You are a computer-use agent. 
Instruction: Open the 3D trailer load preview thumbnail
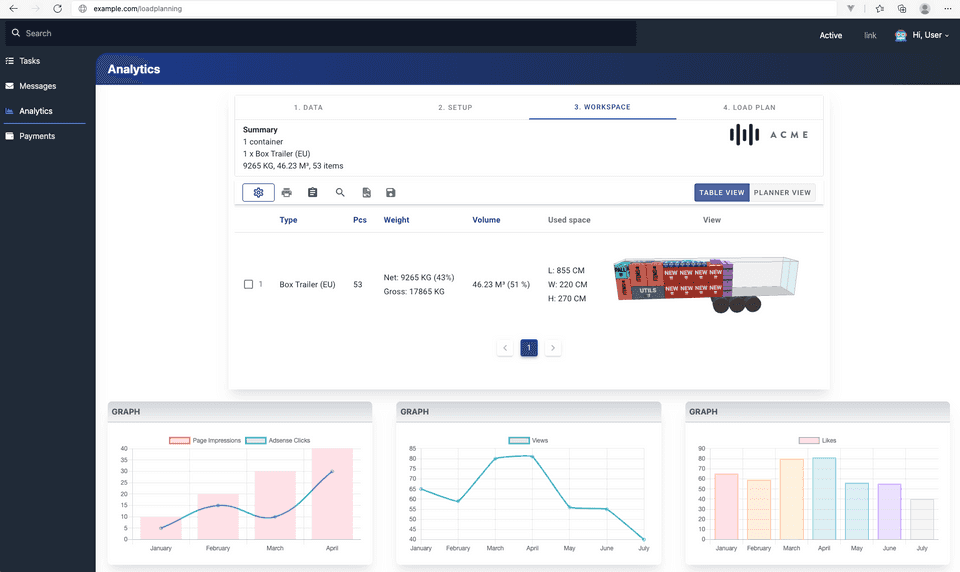[x=706, y=284]
